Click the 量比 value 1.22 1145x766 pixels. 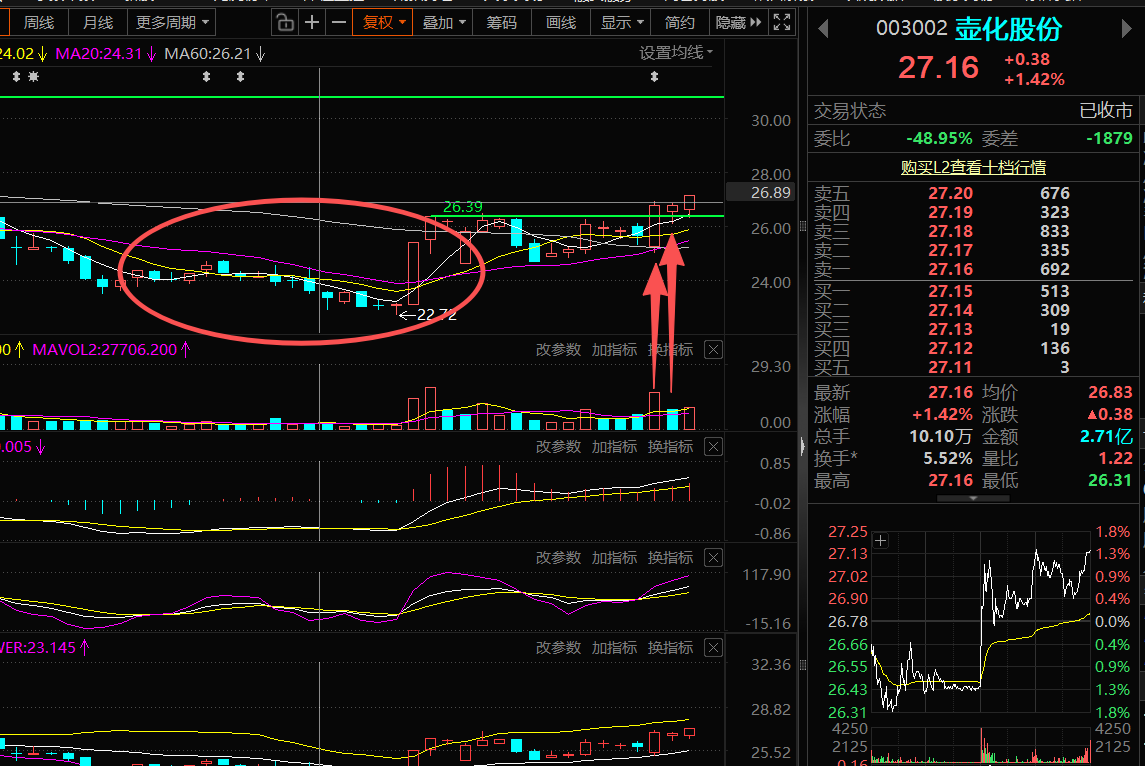1116,459
